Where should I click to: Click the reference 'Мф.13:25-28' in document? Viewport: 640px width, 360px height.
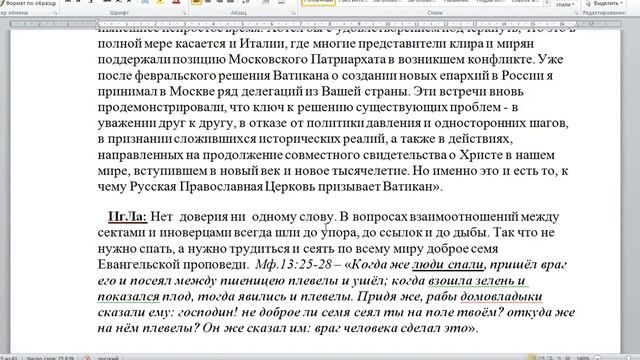[x=293, y=264]
